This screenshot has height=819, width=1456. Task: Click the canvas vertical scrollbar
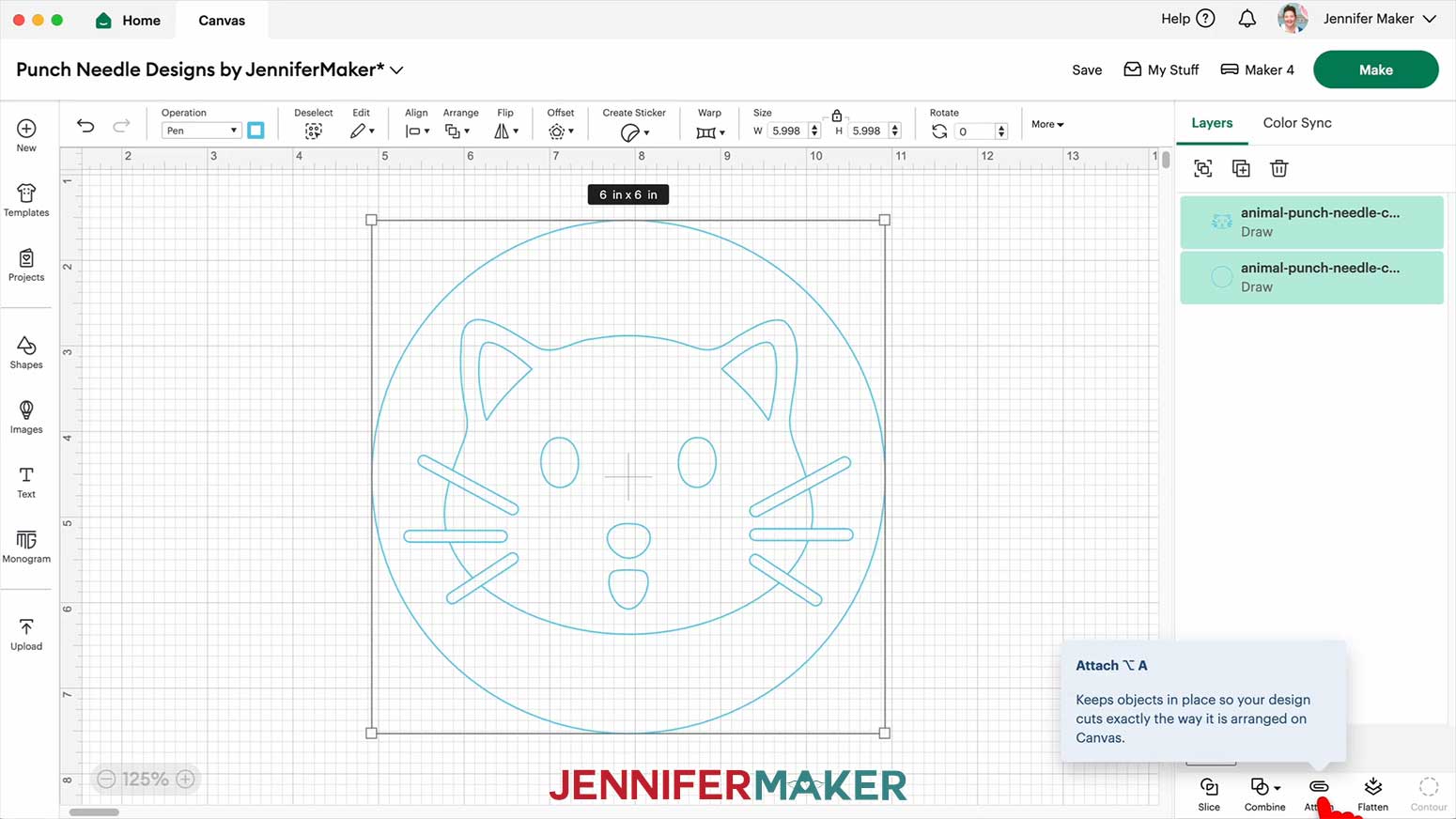click(1166, 160)
